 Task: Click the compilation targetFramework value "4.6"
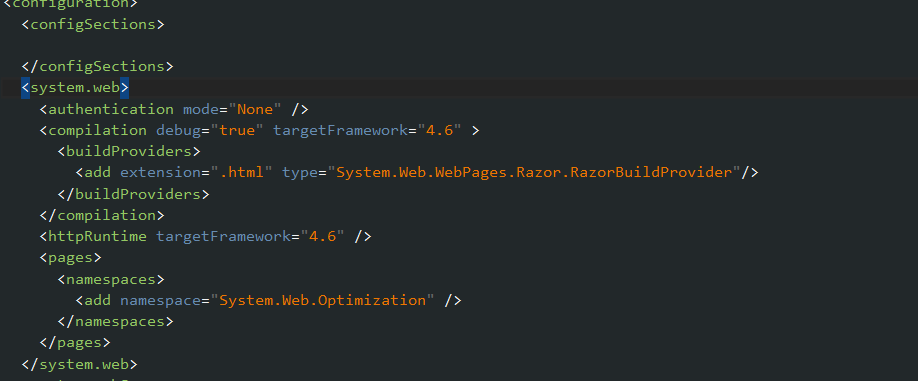(x=439, y=131)
